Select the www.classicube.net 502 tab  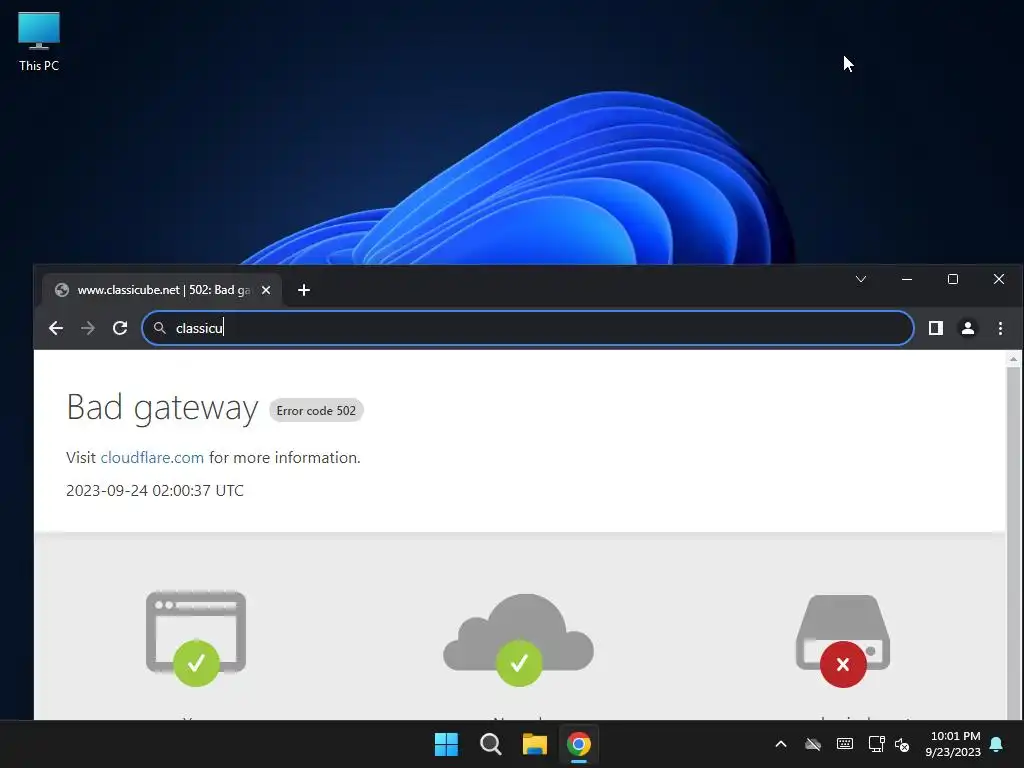coord(162,290)
